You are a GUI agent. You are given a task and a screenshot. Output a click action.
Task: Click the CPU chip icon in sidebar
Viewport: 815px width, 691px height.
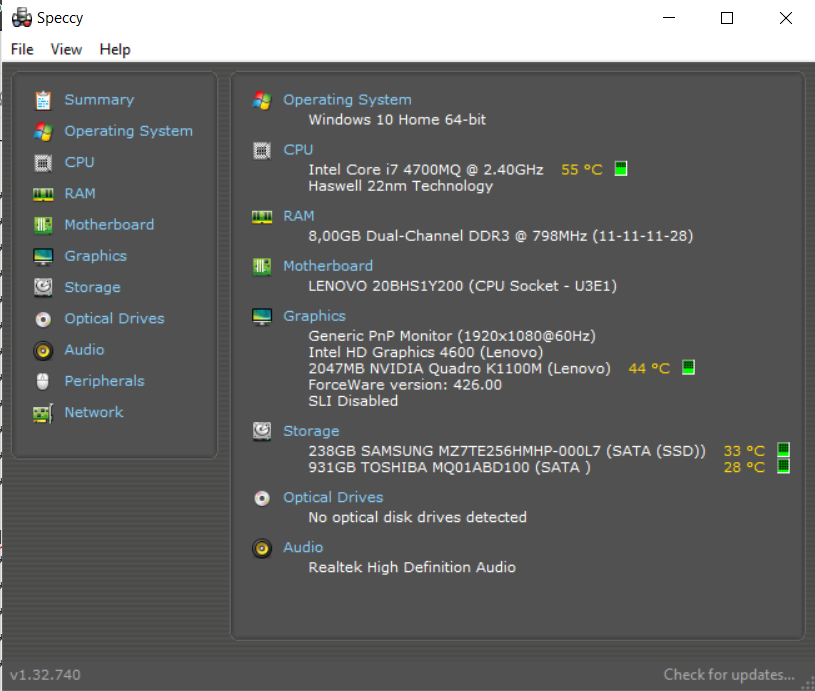[43, 162]
